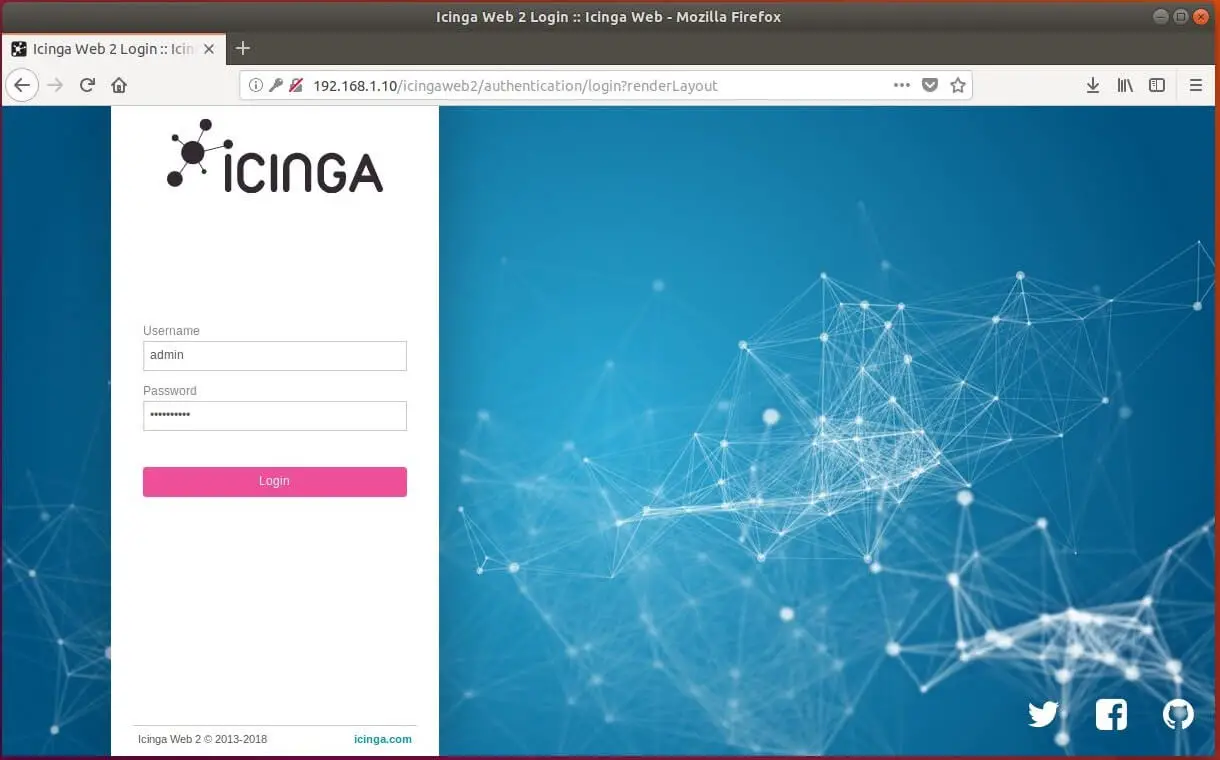
Task: Open a new tab with the plus button
Action: [242, 48]
